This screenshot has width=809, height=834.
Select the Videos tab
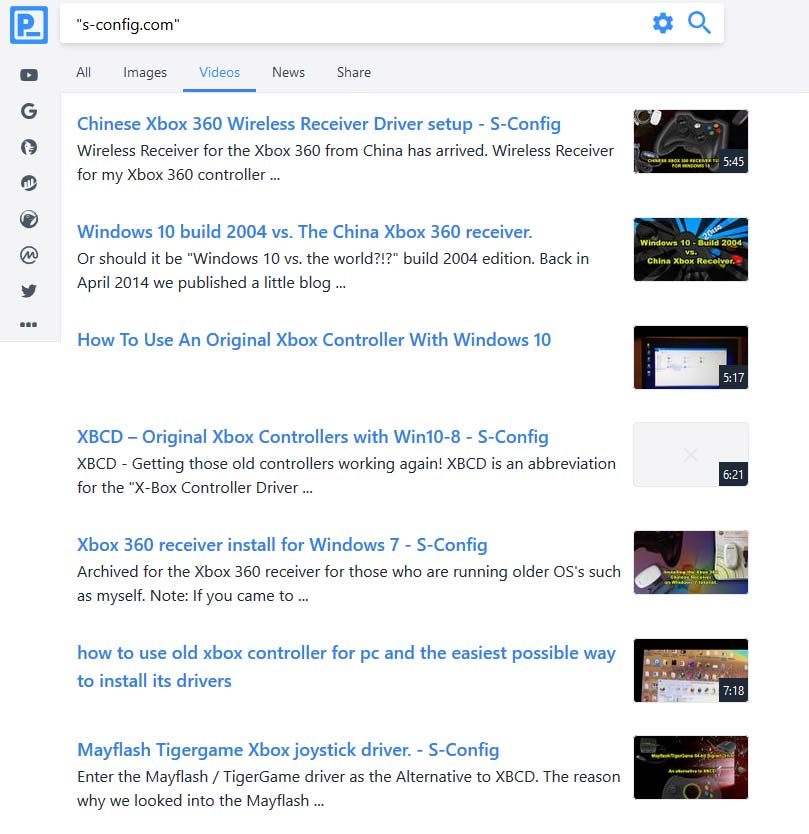click(219, 72)
